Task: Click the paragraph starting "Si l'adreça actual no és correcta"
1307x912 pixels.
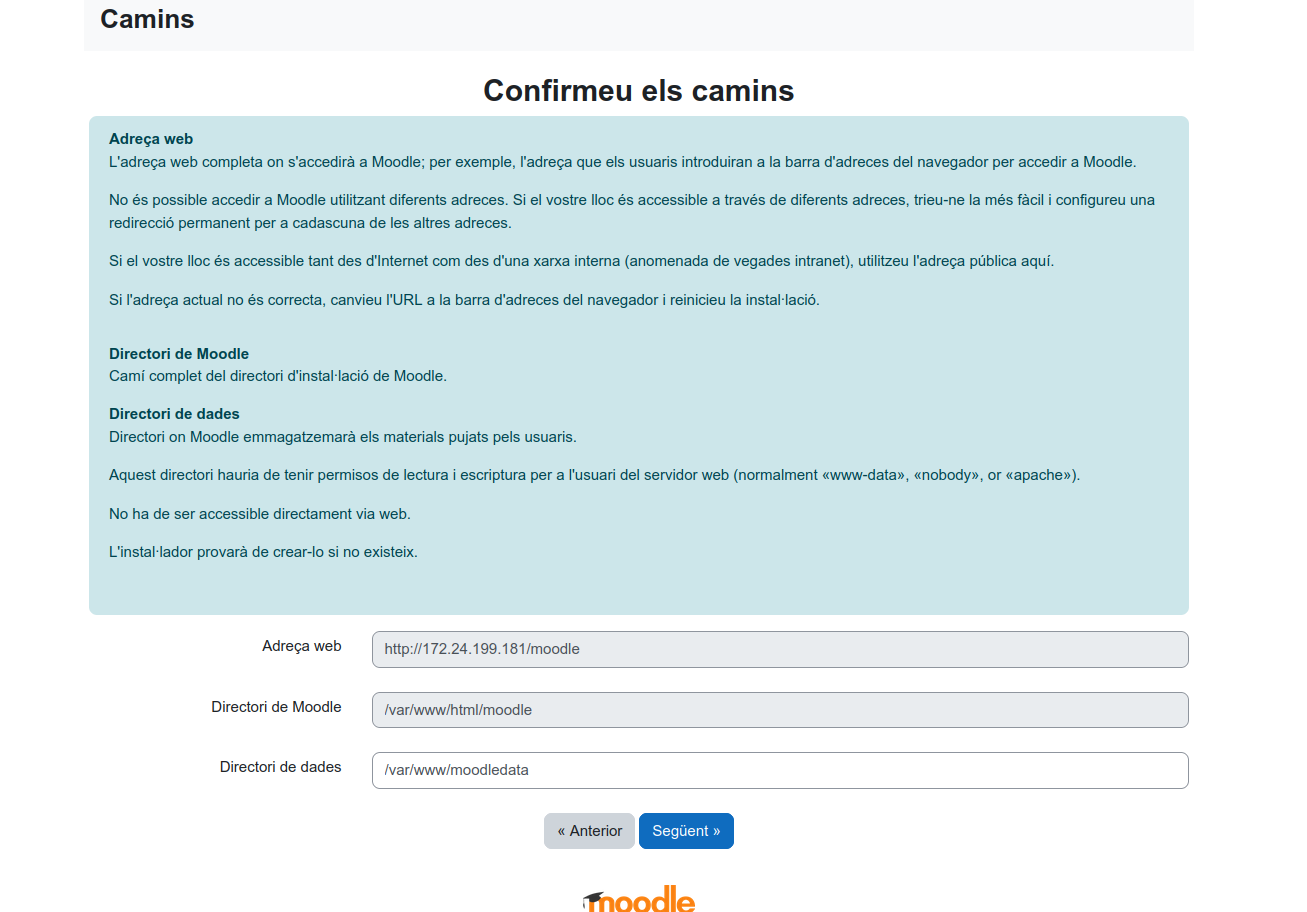Action: click(464, 300)
